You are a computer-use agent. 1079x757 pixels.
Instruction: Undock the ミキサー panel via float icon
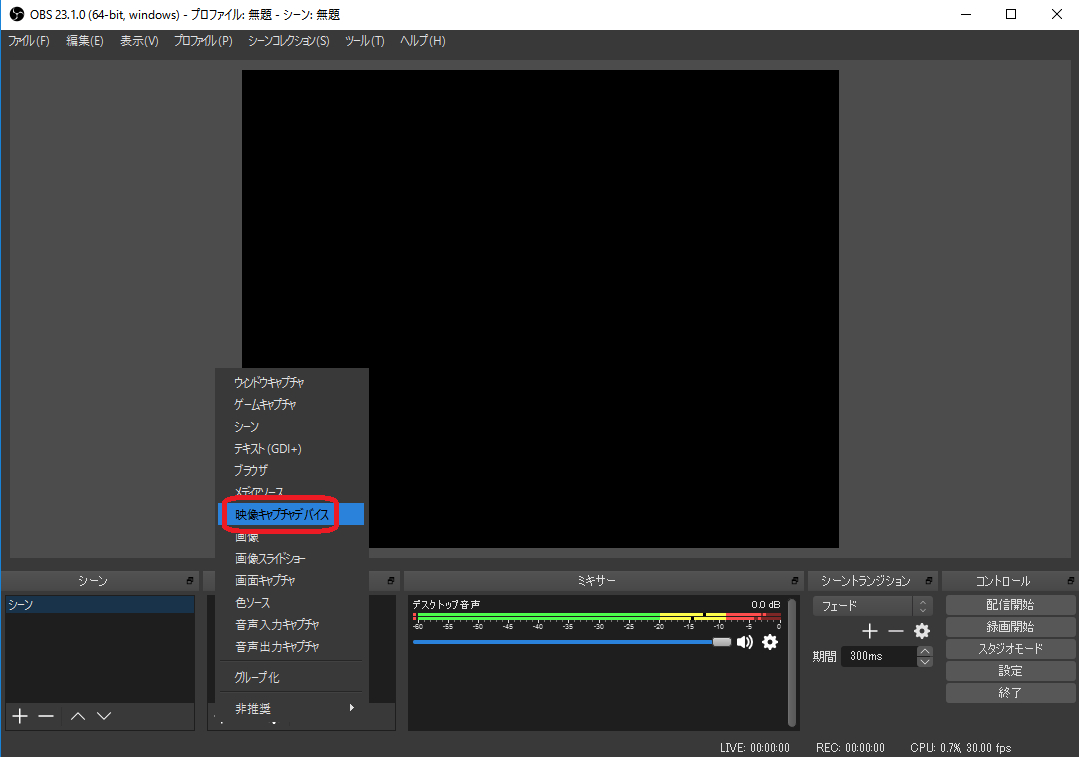[x=795, y=581]
